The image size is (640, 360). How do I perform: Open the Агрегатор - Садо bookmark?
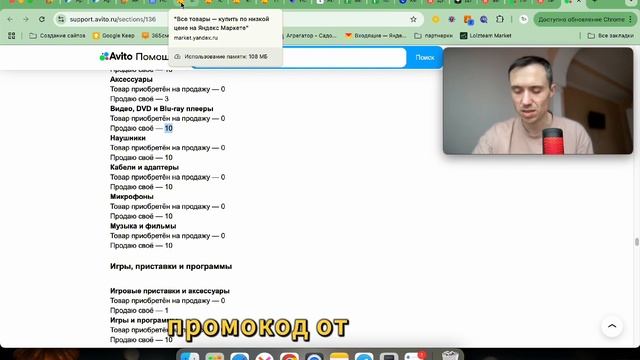311,36
